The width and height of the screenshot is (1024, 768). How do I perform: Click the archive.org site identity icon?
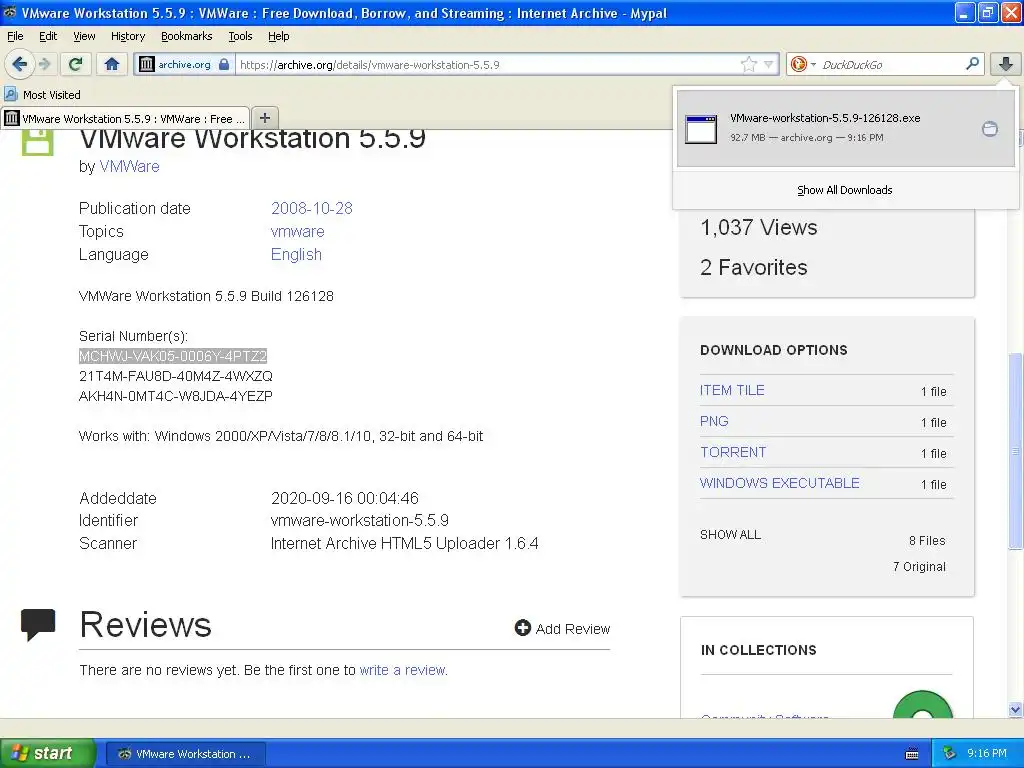(x=147, y=64)
